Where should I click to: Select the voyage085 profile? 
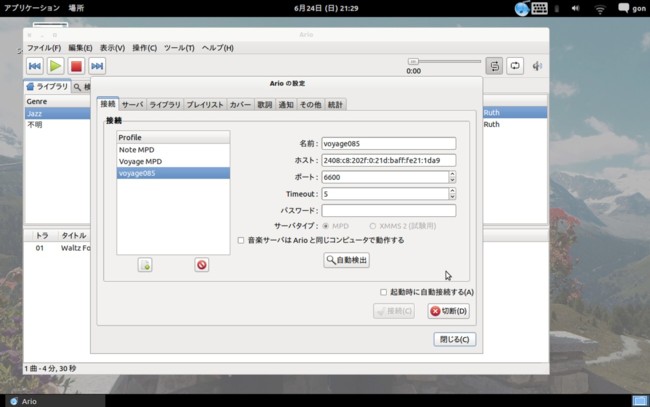[173, 173]
